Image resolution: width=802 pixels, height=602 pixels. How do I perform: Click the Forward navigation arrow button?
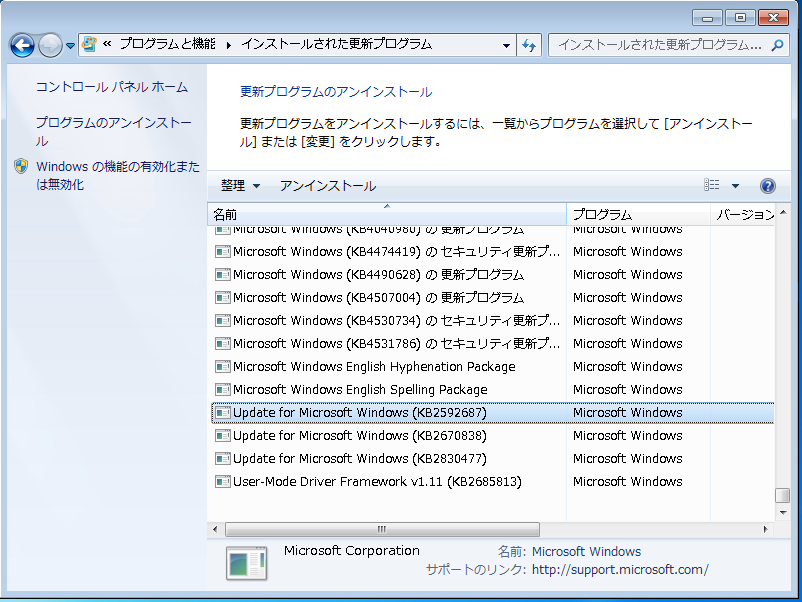(50, 45)
